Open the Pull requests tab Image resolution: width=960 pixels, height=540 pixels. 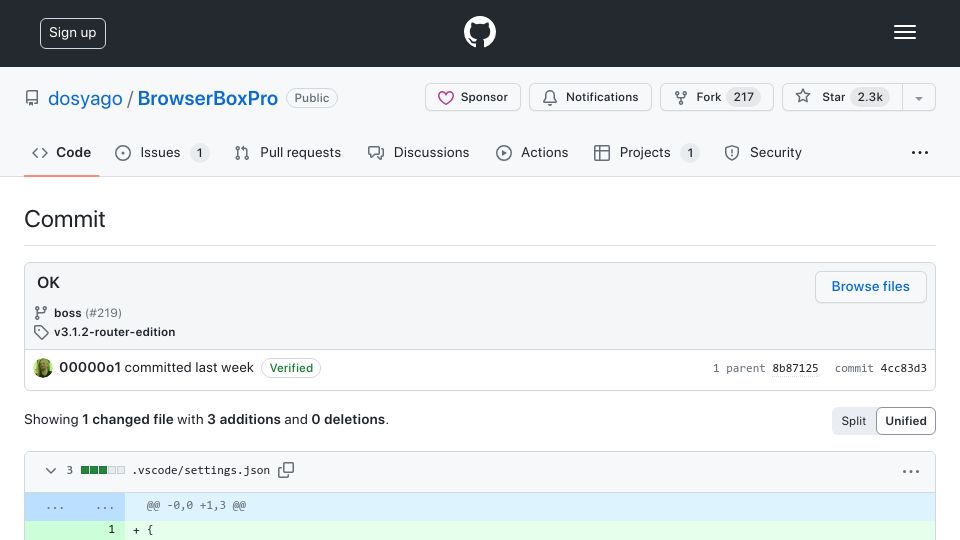[288, 152]
